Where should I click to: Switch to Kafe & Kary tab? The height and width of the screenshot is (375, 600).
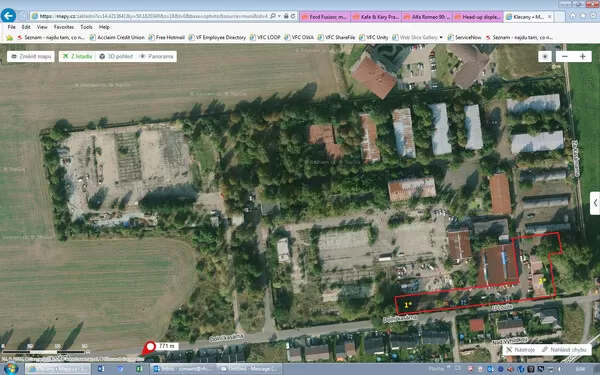coord(376,17)
